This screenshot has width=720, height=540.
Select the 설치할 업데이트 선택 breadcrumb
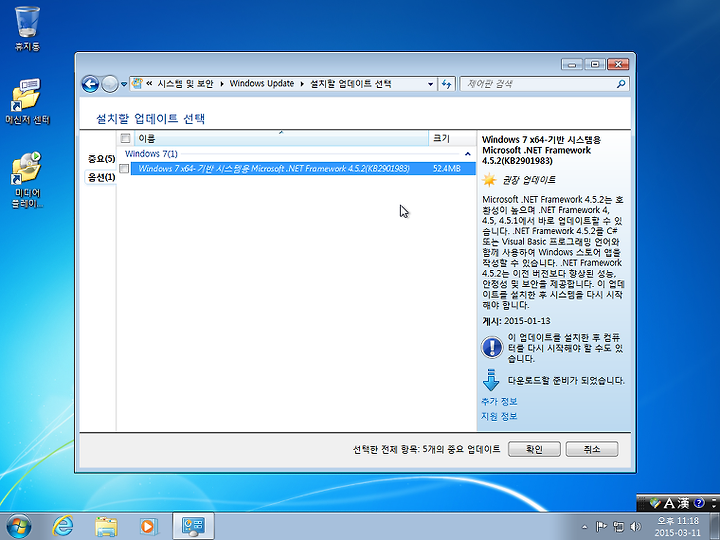point(351,84)
